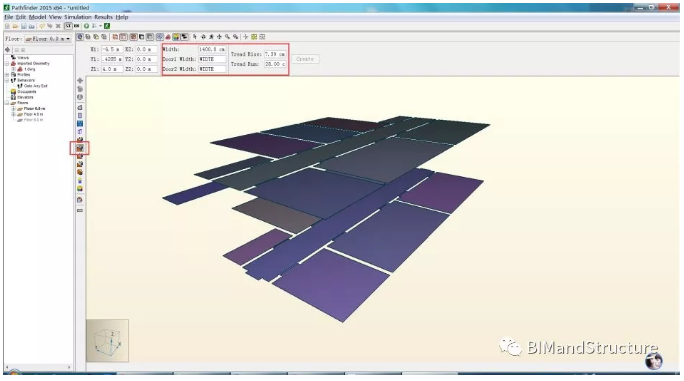Run simulation with the green button

[x=86, y=26]
